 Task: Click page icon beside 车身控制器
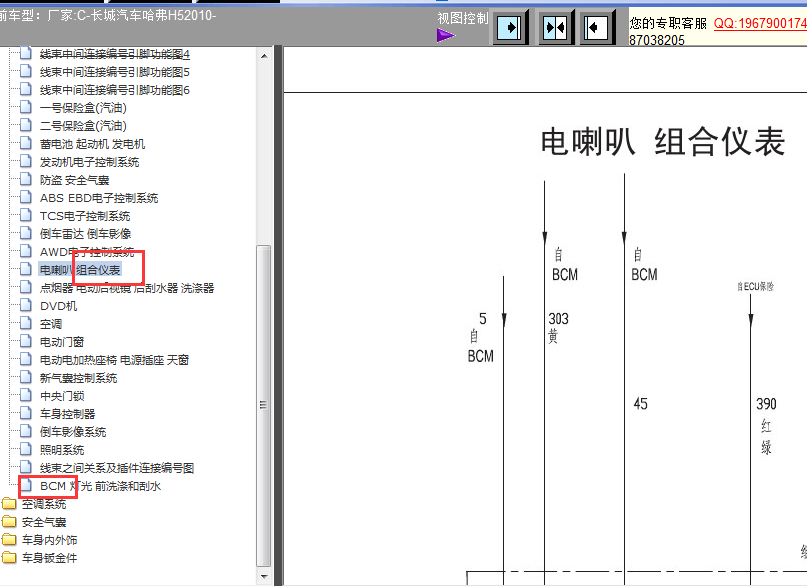pos(26,413)
